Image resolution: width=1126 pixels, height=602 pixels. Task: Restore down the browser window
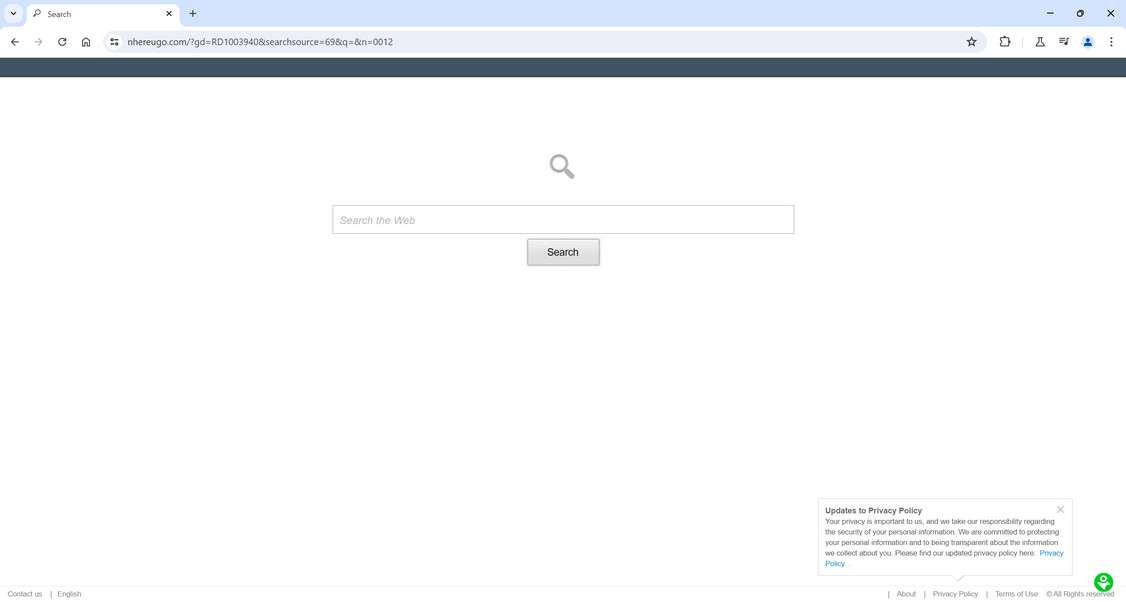(x=1080, y=14)
